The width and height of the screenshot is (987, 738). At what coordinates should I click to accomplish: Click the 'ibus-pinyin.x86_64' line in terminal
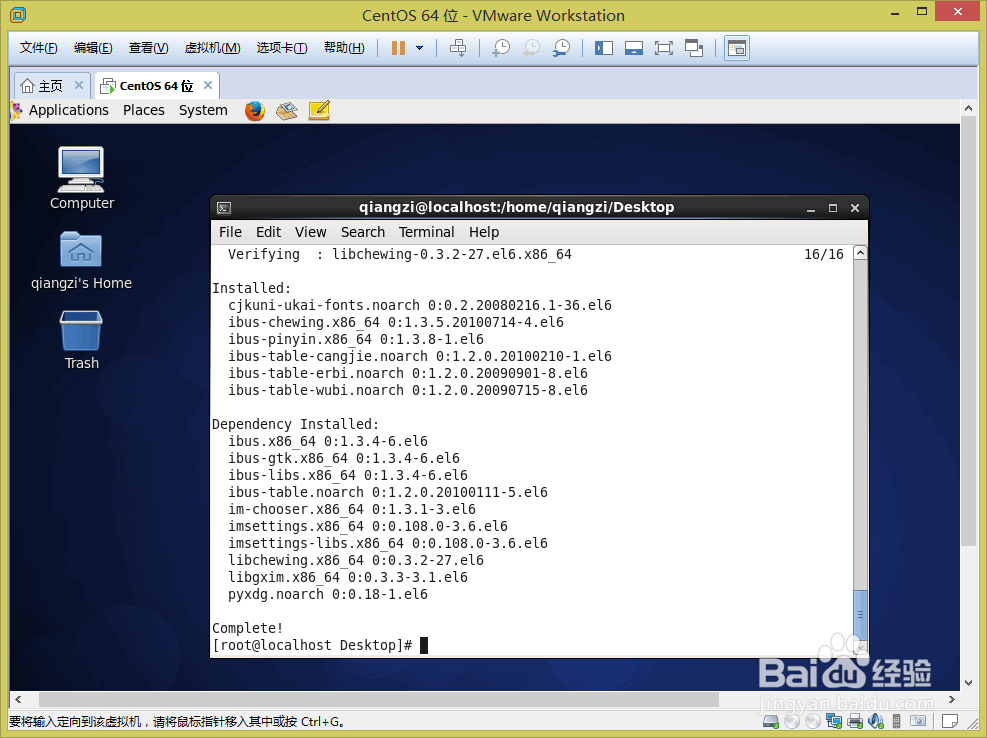pyautogui.click(x=356, y=339)
